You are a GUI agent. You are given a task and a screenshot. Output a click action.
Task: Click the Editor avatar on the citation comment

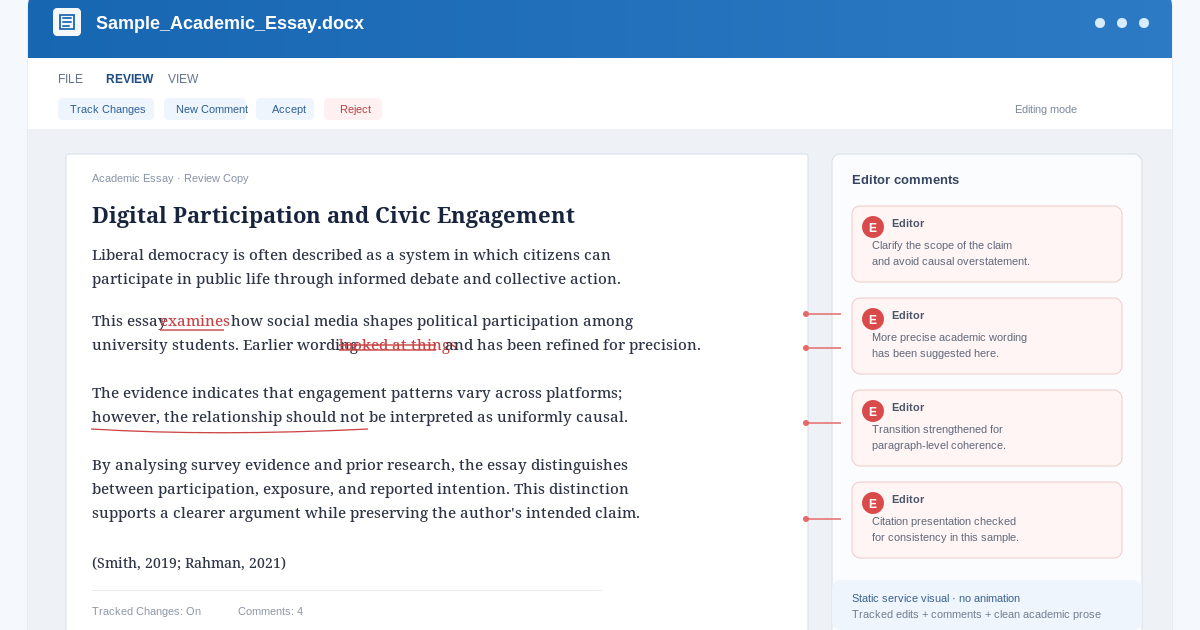point(873,503)
